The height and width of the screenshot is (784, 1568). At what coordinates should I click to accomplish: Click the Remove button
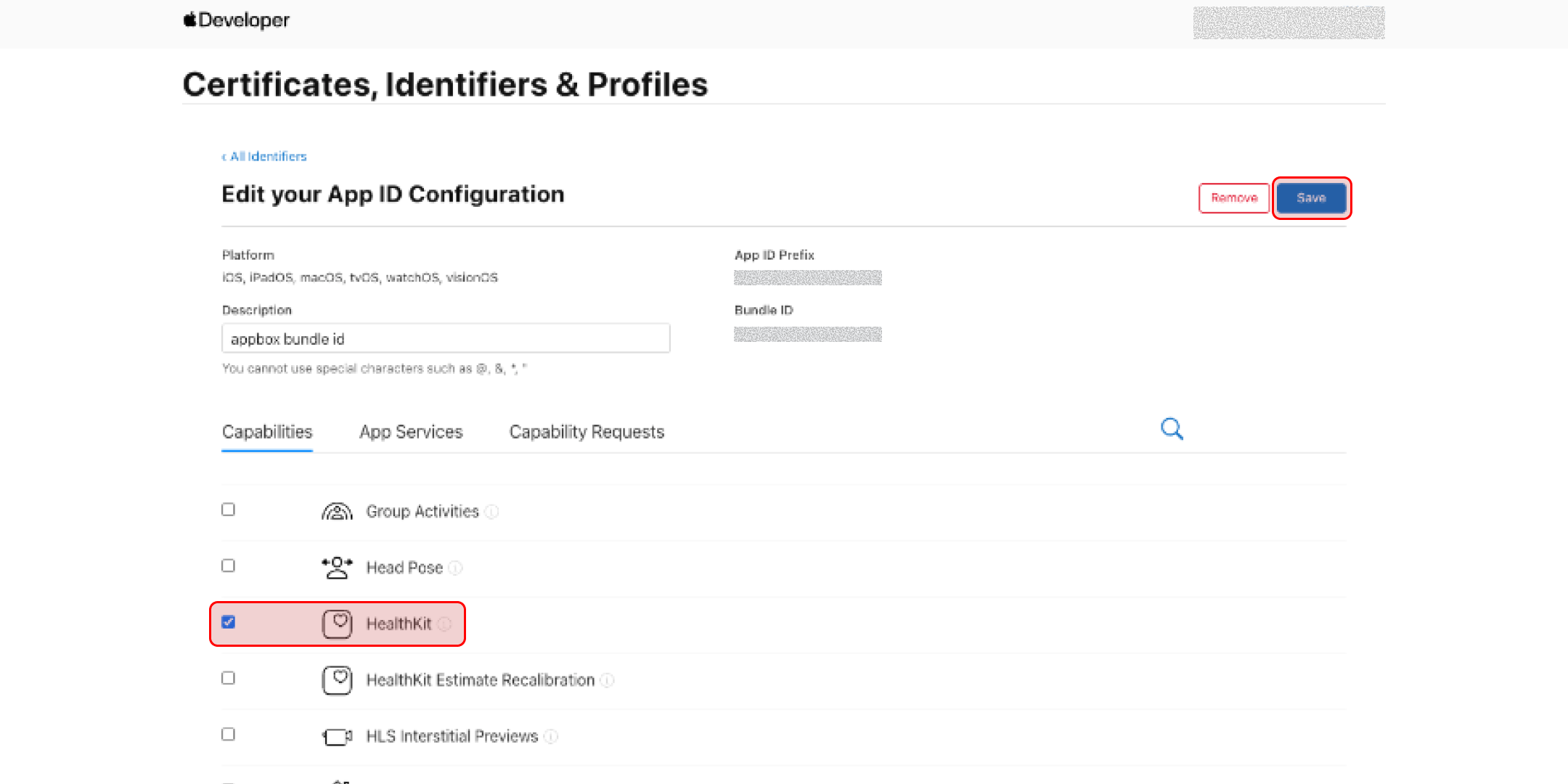1234,198
